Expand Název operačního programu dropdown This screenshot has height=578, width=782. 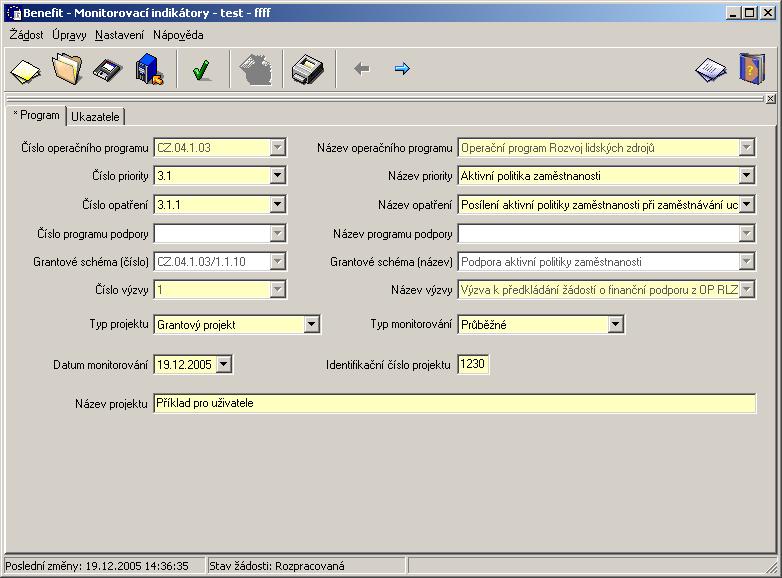[746, 148]
